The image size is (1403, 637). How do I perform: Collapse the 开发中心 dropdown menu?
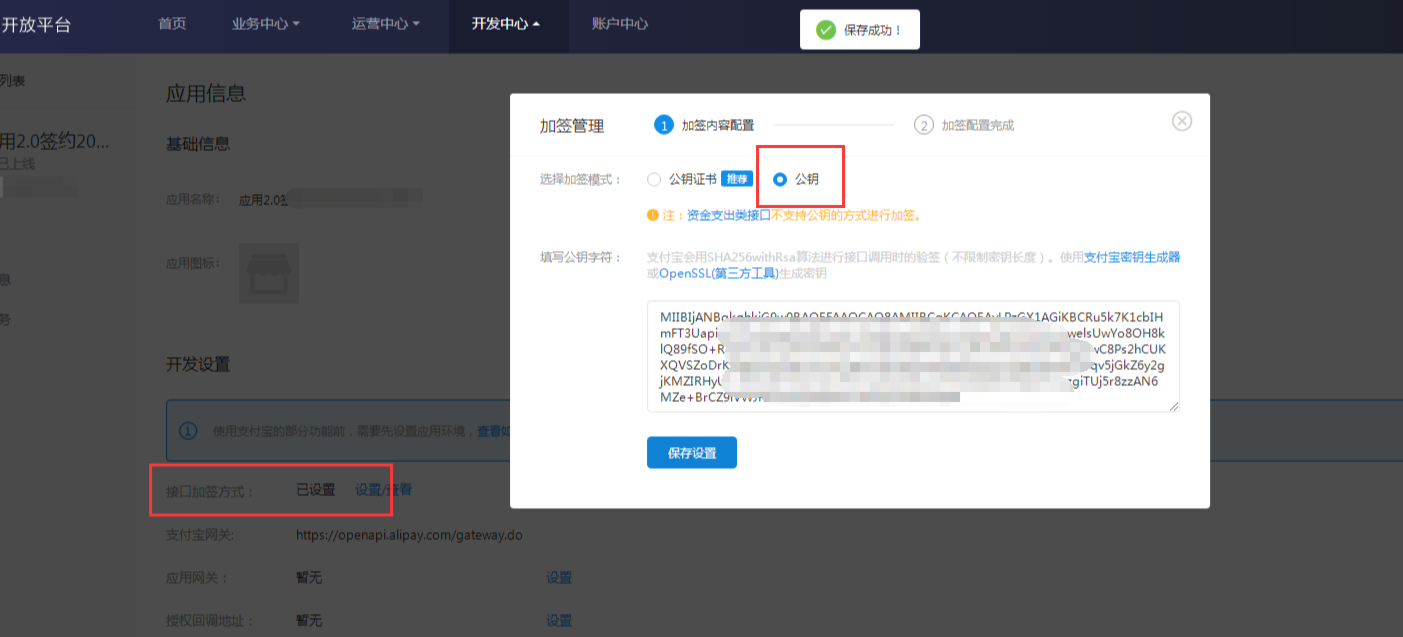tap(505, 24)
